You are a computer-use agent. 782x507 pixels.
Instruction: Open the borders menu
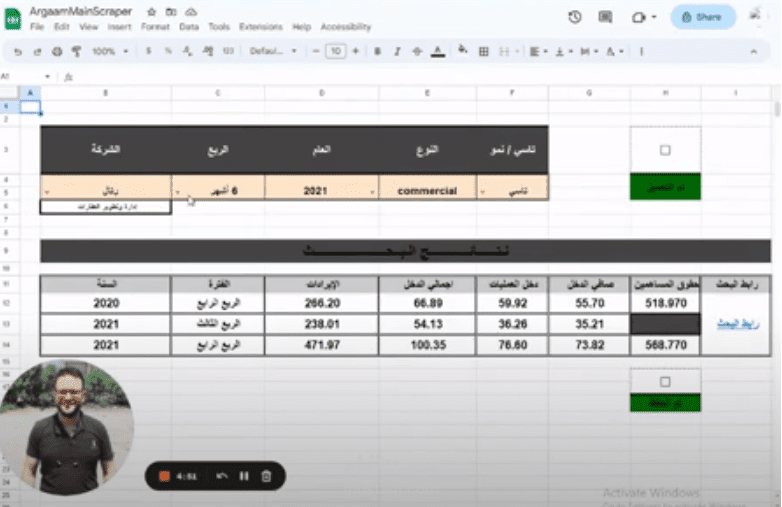(483, 51)
